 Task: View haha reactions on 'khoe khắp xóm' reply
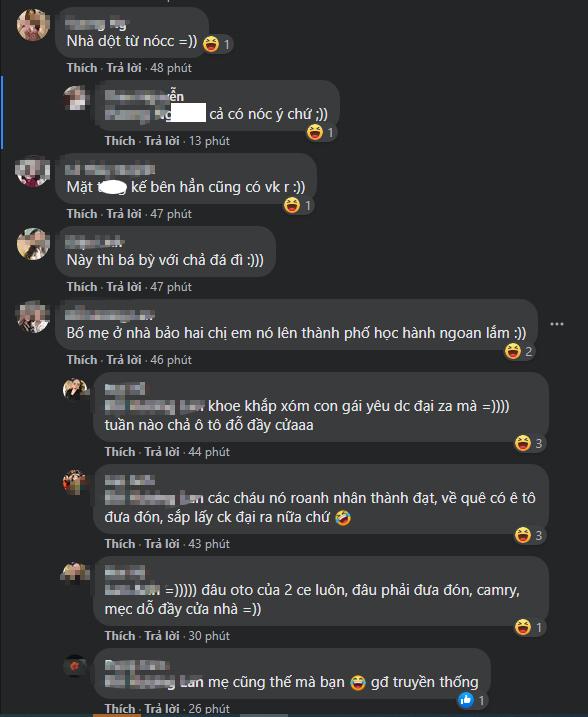(529, 443)
